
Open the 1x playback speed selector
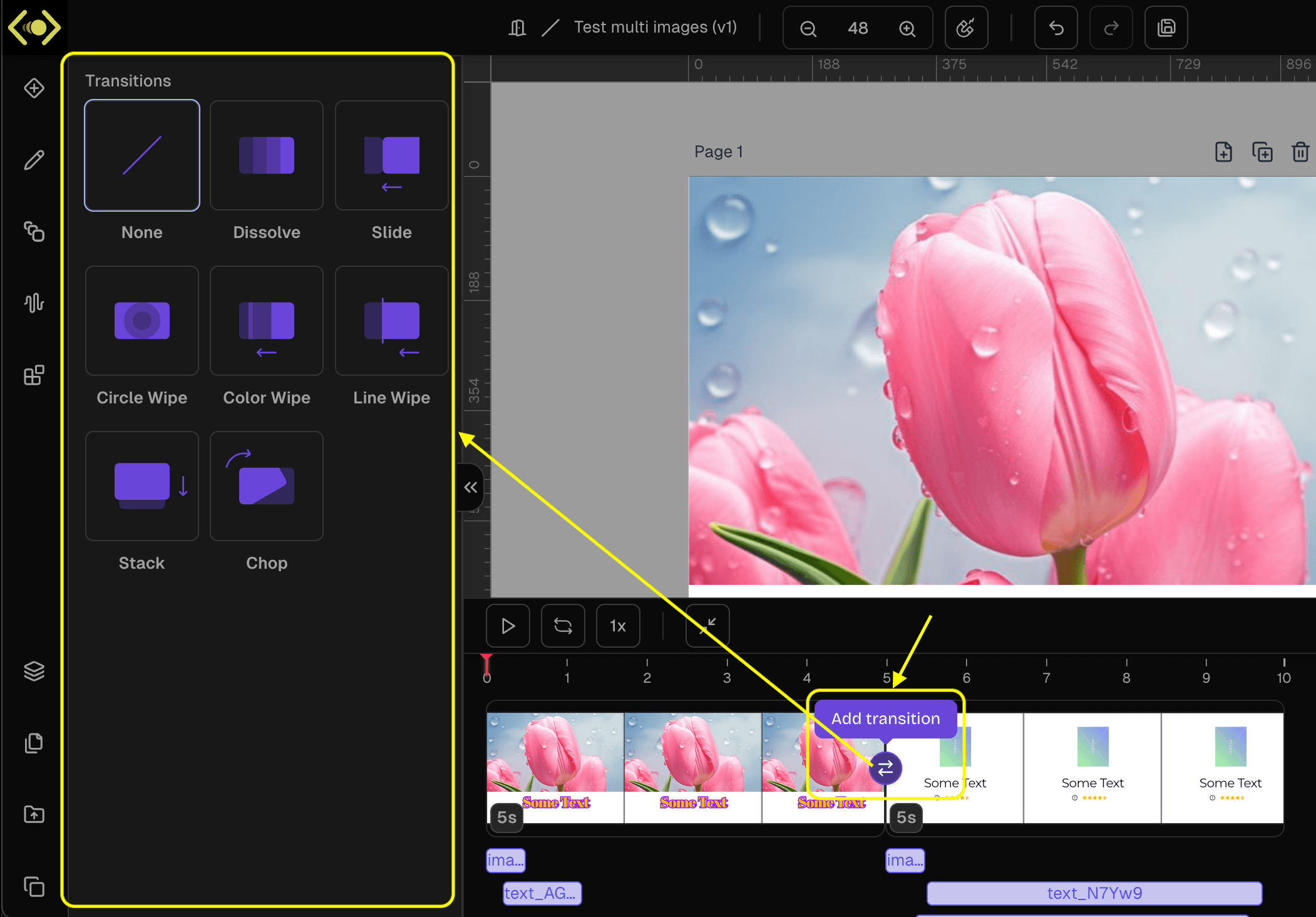(x=618, y=626)
